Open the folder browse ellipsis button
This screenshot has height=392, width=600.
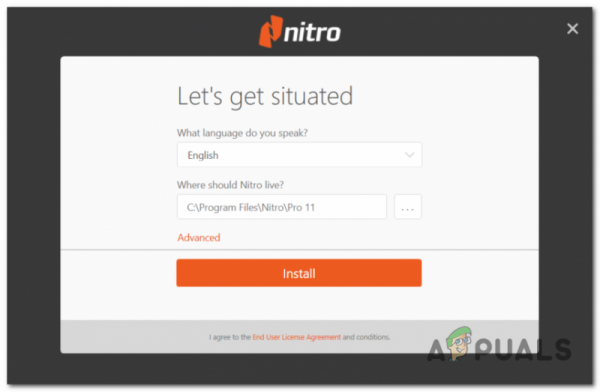pyautogui.click(x=408, y=207)
